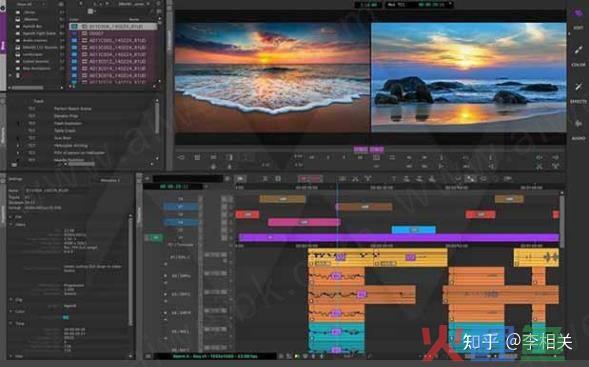Click the blue color swatch in the inspector
Viewport: 589px width, 367px height.
pyautogui.click(x=66, y=318)
